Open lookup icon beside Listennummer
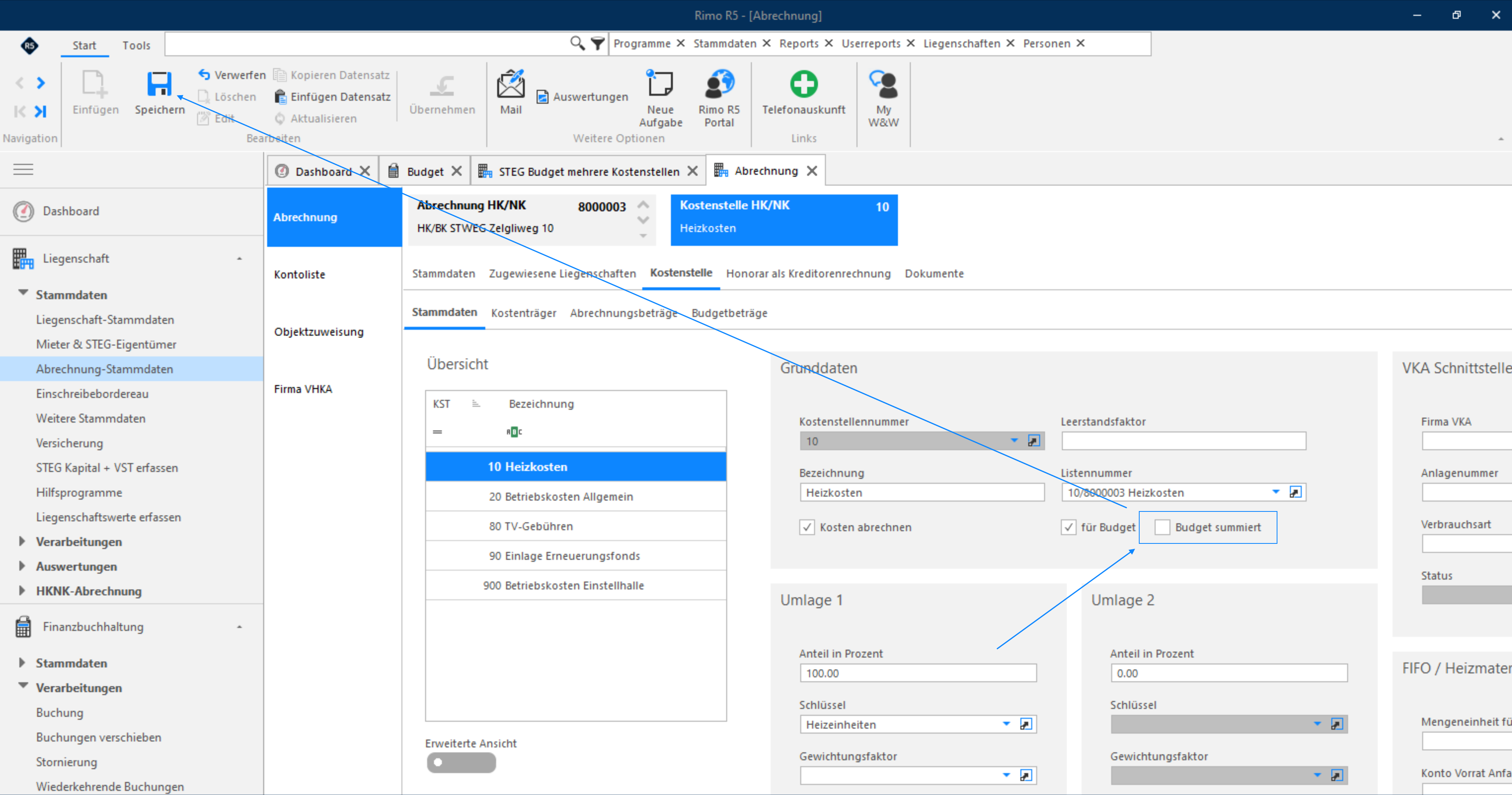The image size is (1512, 795). tap(1296, 492)
